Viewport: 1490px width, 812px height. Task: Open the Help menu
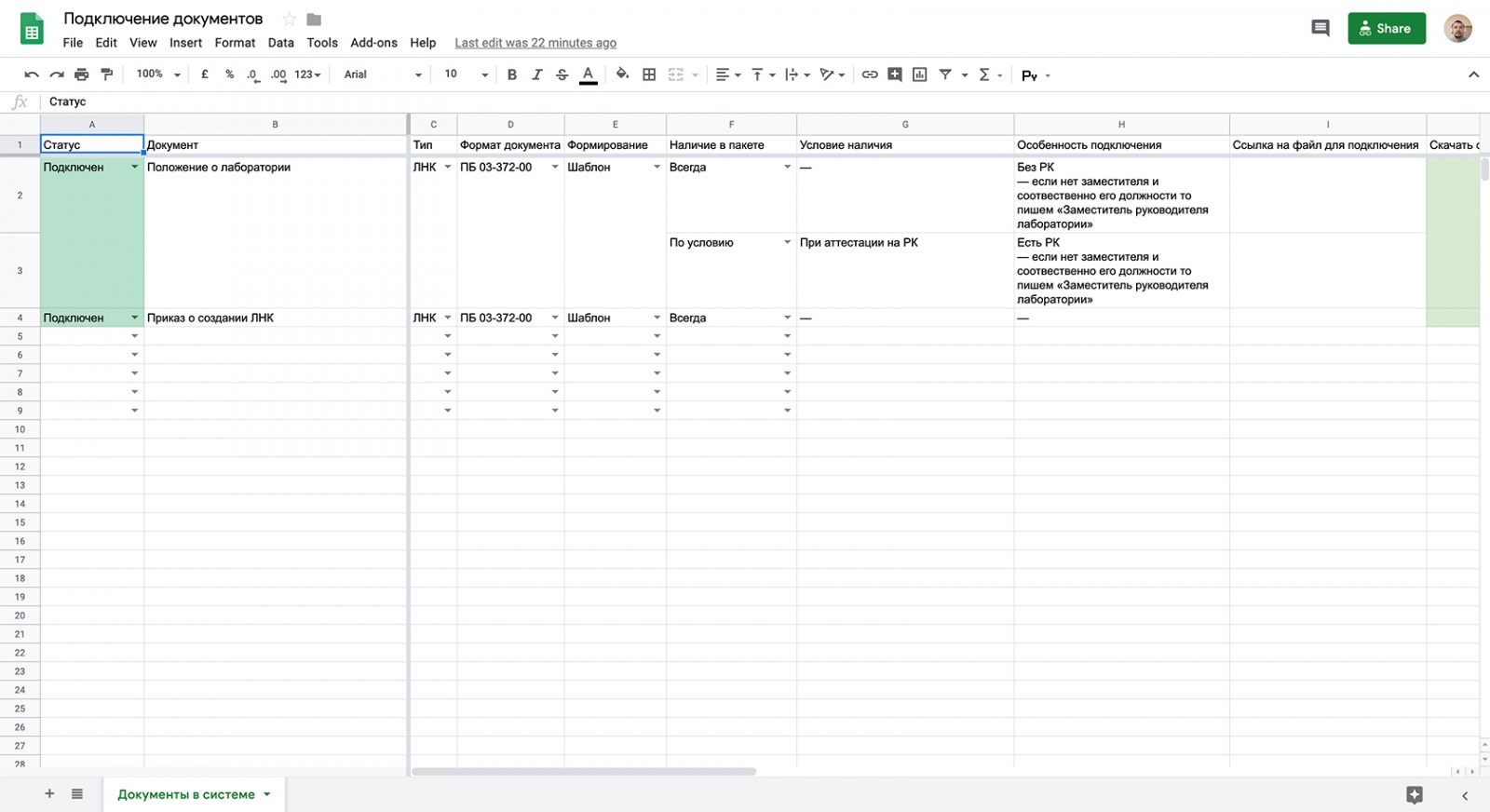pyautogui.click(x=423, y=43)
